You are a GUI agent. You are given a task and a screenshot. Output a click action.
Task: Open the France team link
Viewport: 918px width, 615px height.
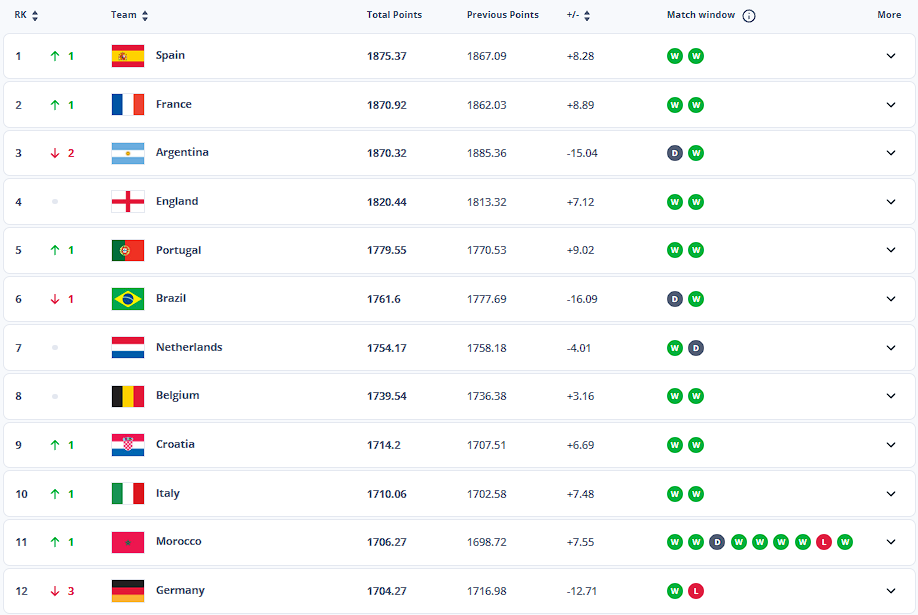coord(173,104)
